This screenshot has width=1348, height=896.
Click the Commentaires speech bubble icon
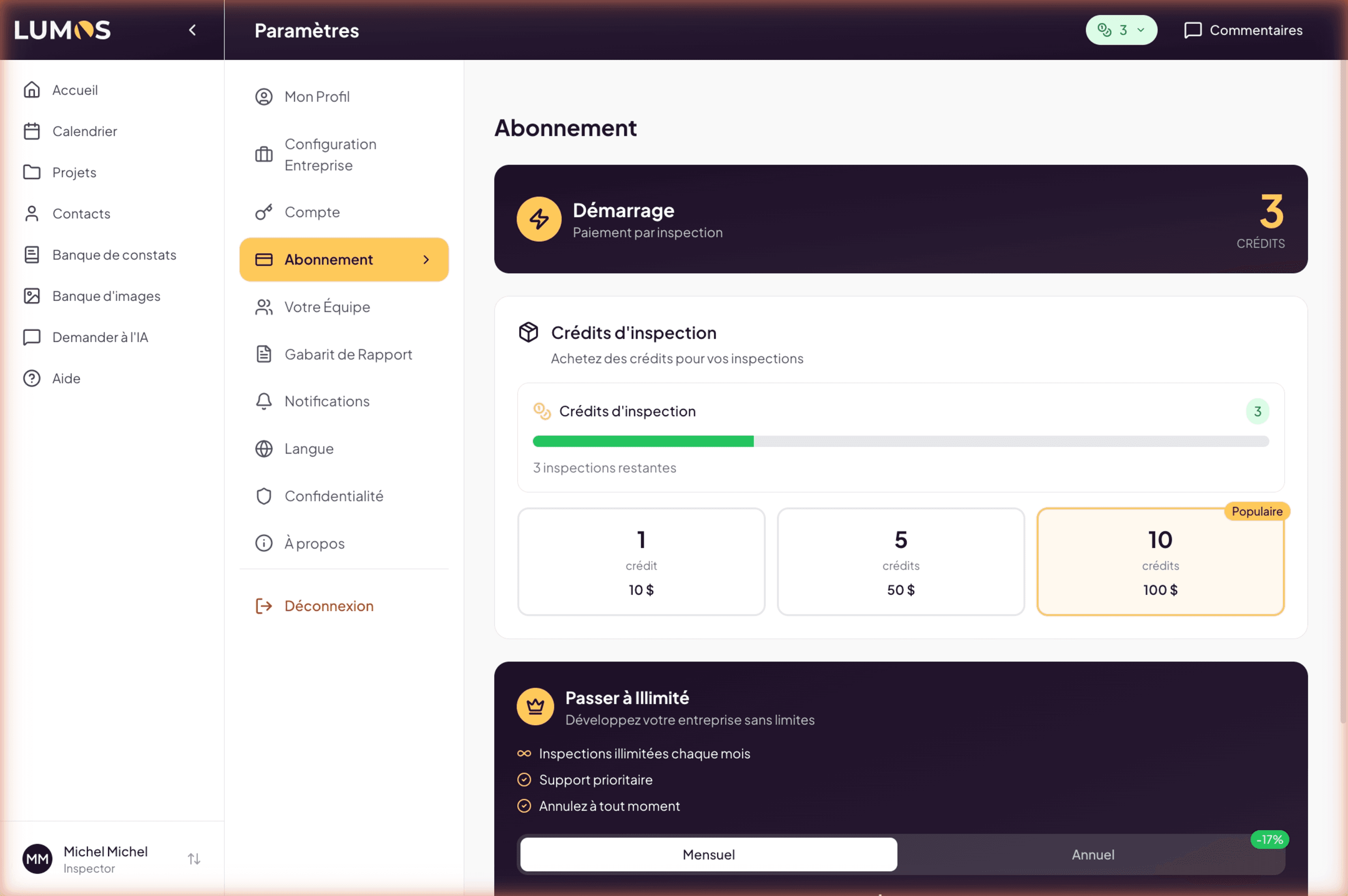click(x=1193, y=30)
